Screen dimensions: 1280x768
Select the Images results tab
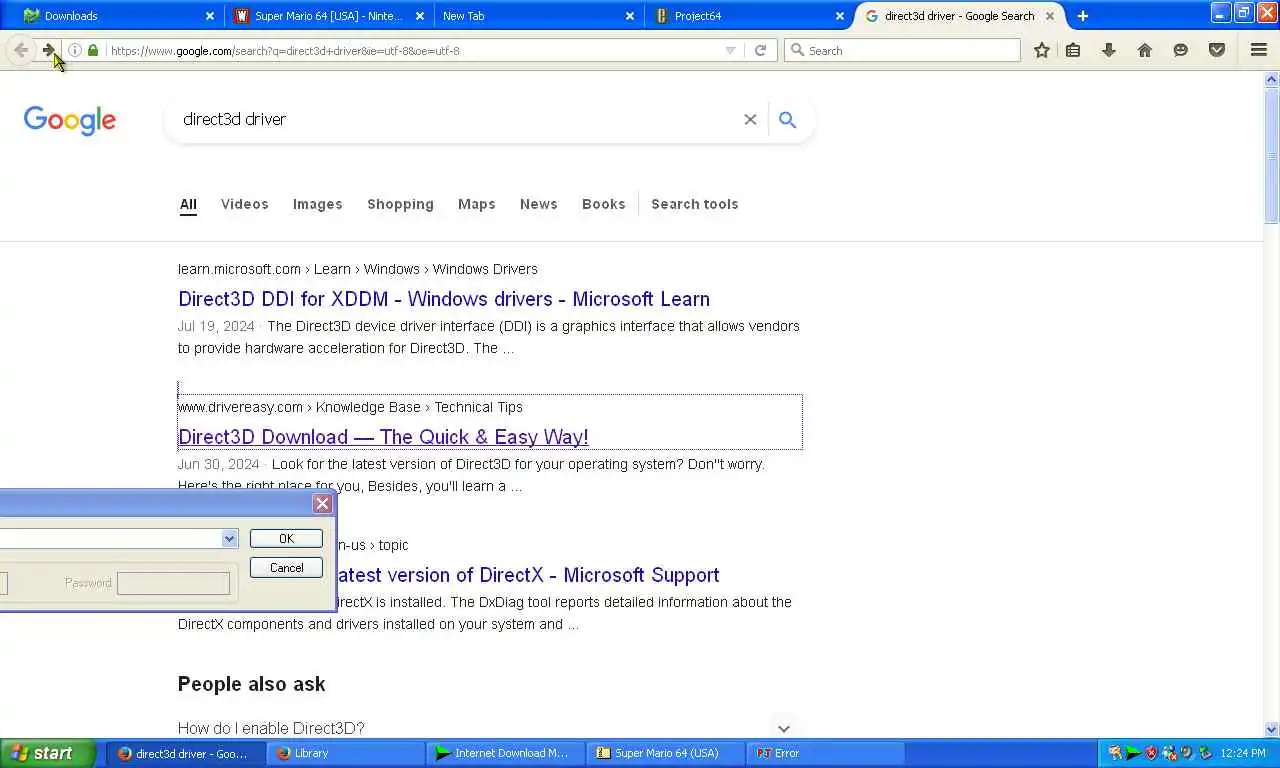[318, 204]
